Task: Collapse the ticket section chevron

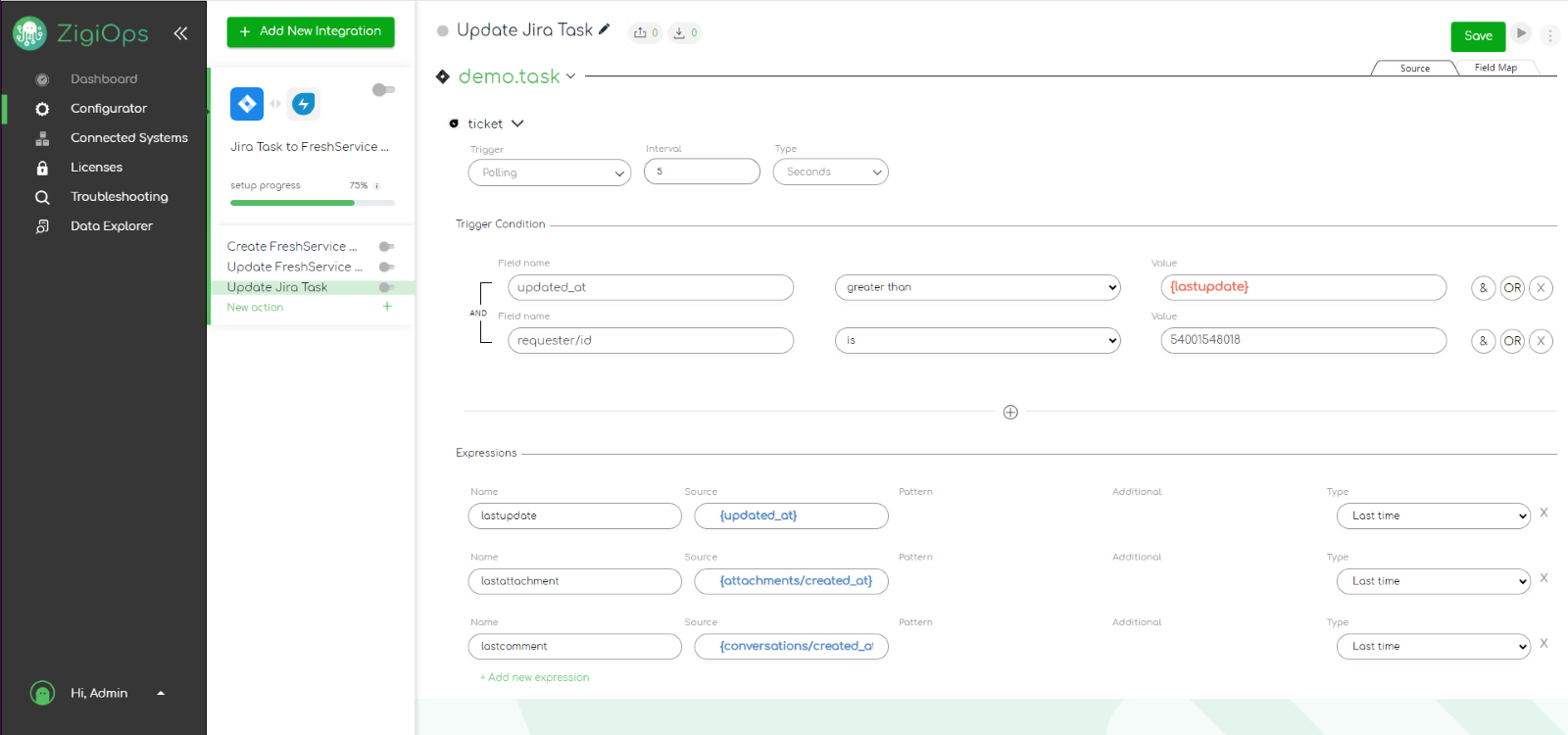Action: point(517,123)
